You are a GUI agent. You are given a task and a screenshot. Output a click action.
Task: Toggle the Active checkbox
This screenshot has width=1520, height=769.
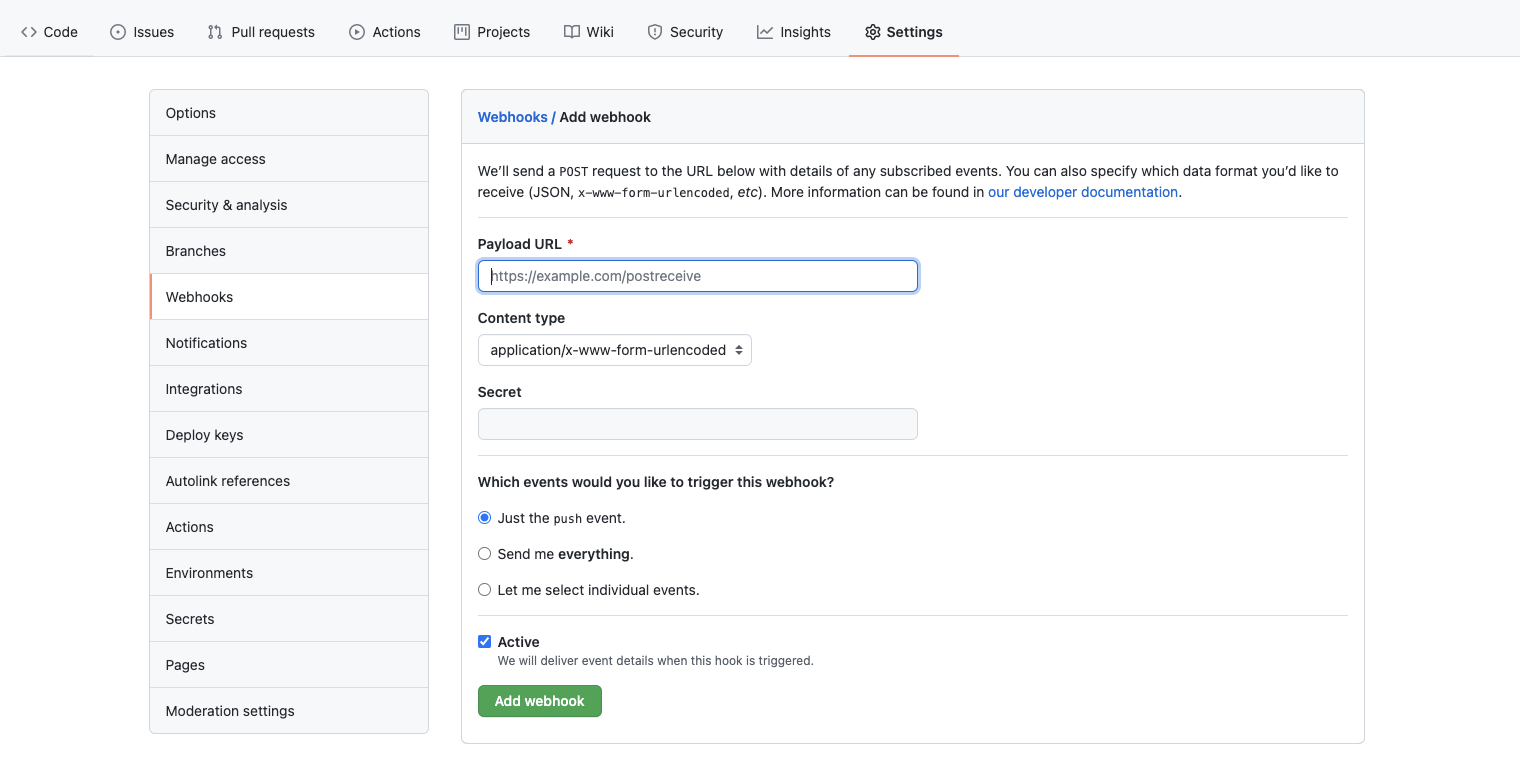pyautogui.click(x=485, y=642)
